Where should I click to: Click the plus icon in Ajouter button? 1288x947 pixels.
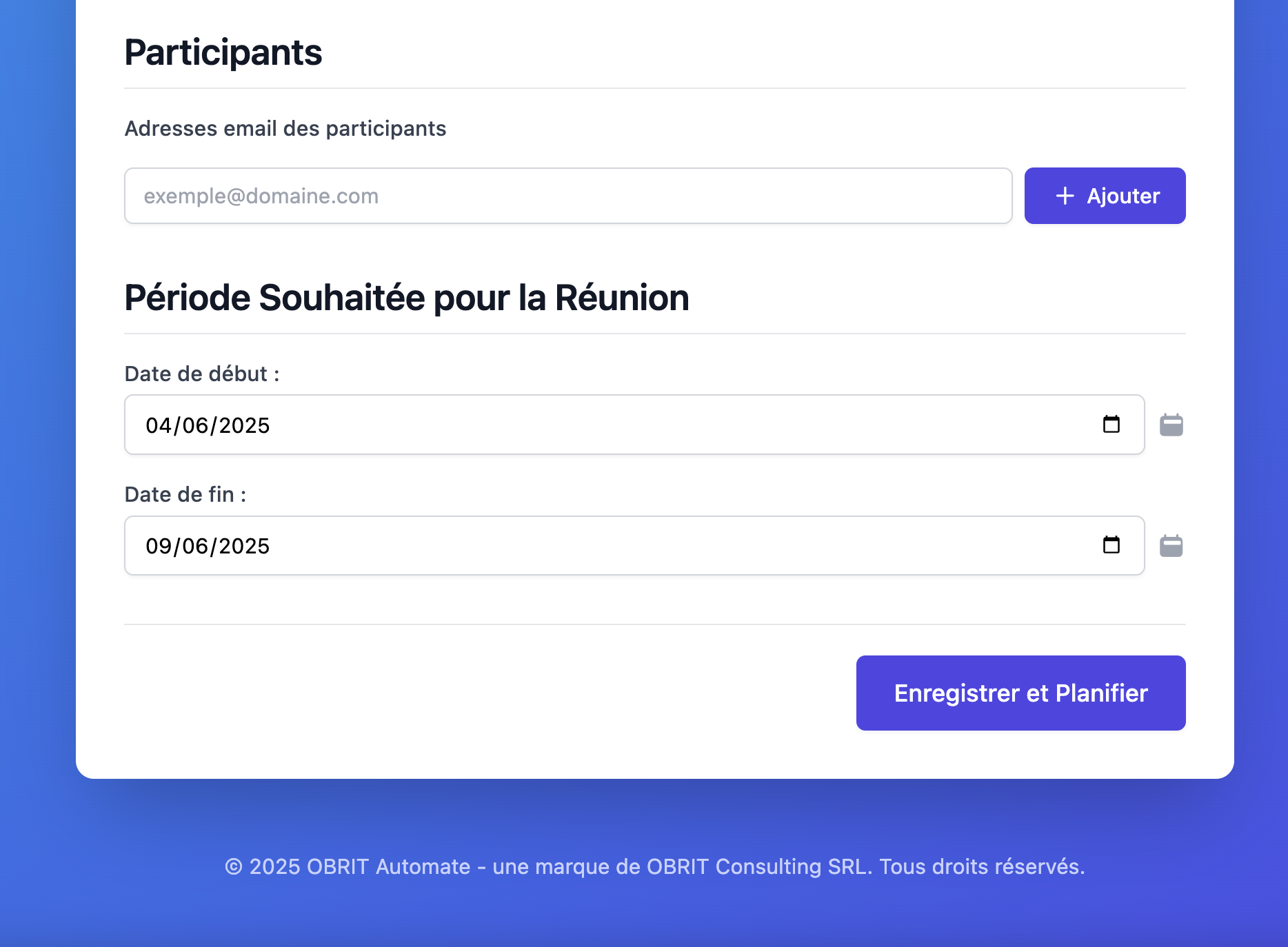click(x=1065, y=196)
